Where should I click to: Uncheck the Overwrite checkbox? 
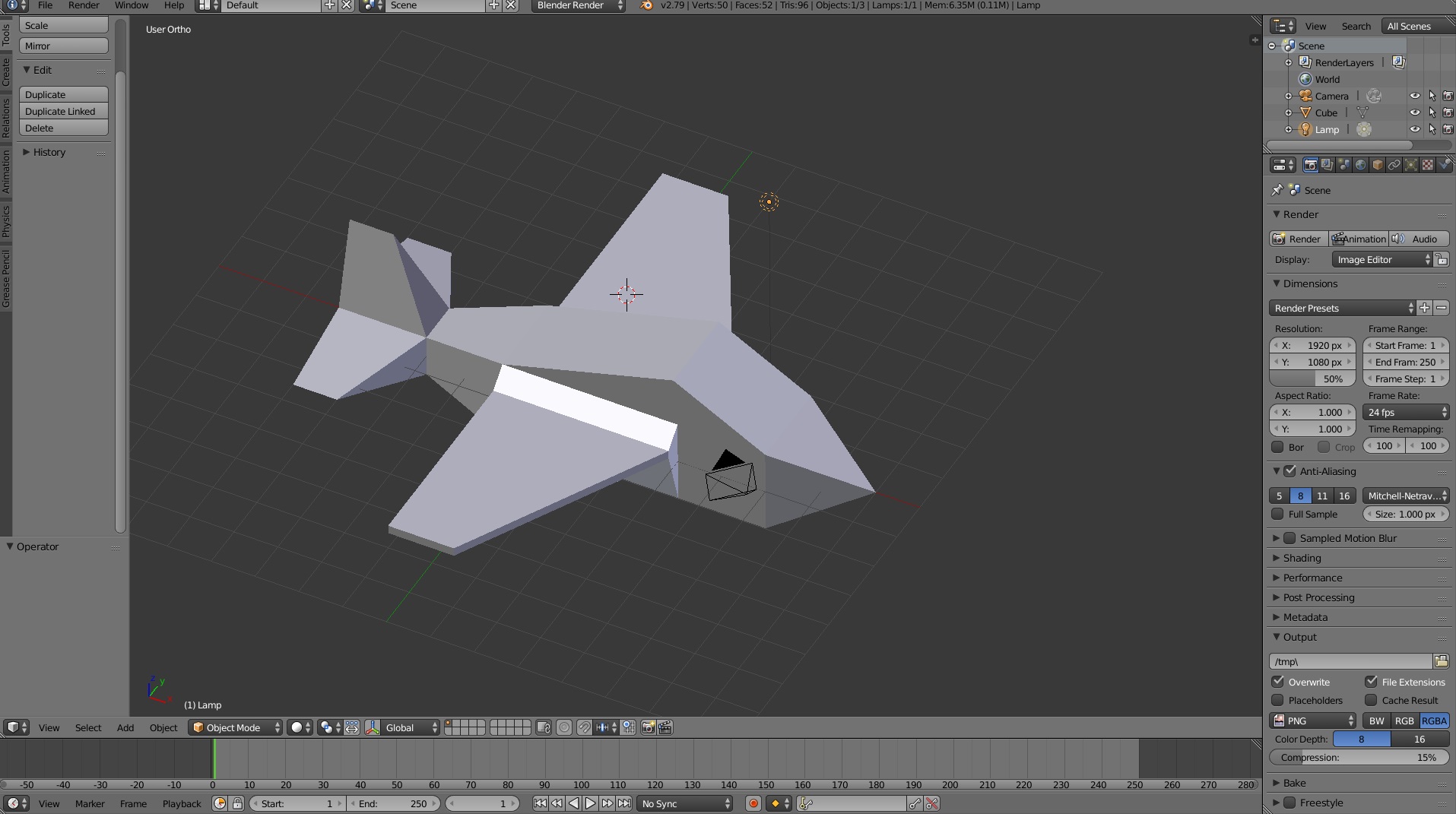point(1277,682)
